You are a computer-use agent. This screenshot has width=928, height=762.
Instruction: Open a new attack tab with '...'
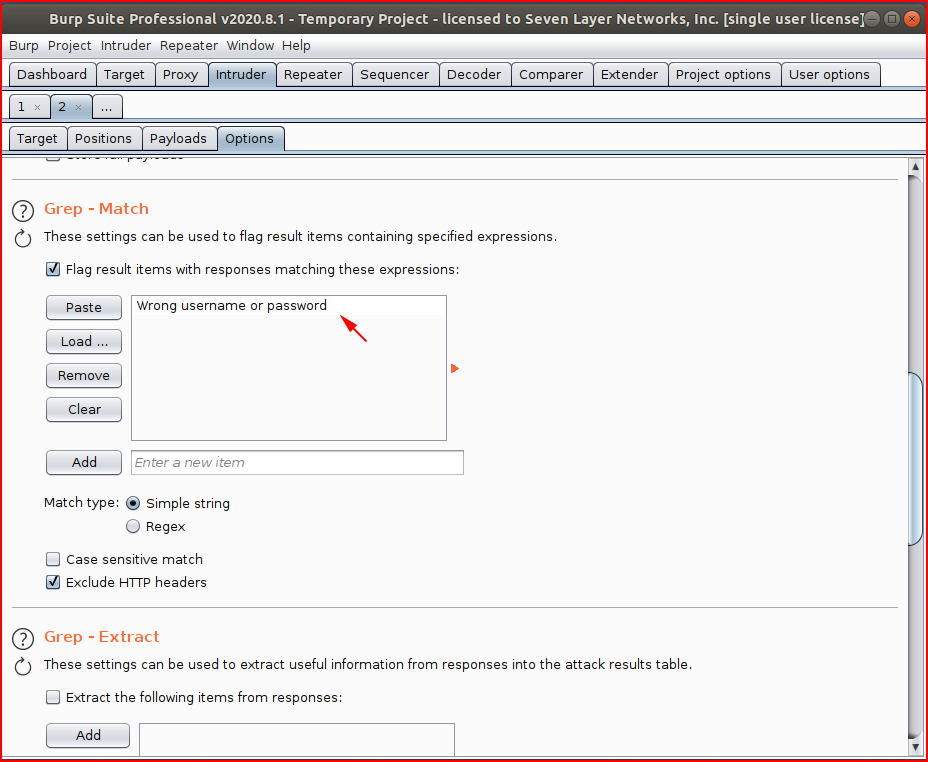pos(107,107)
